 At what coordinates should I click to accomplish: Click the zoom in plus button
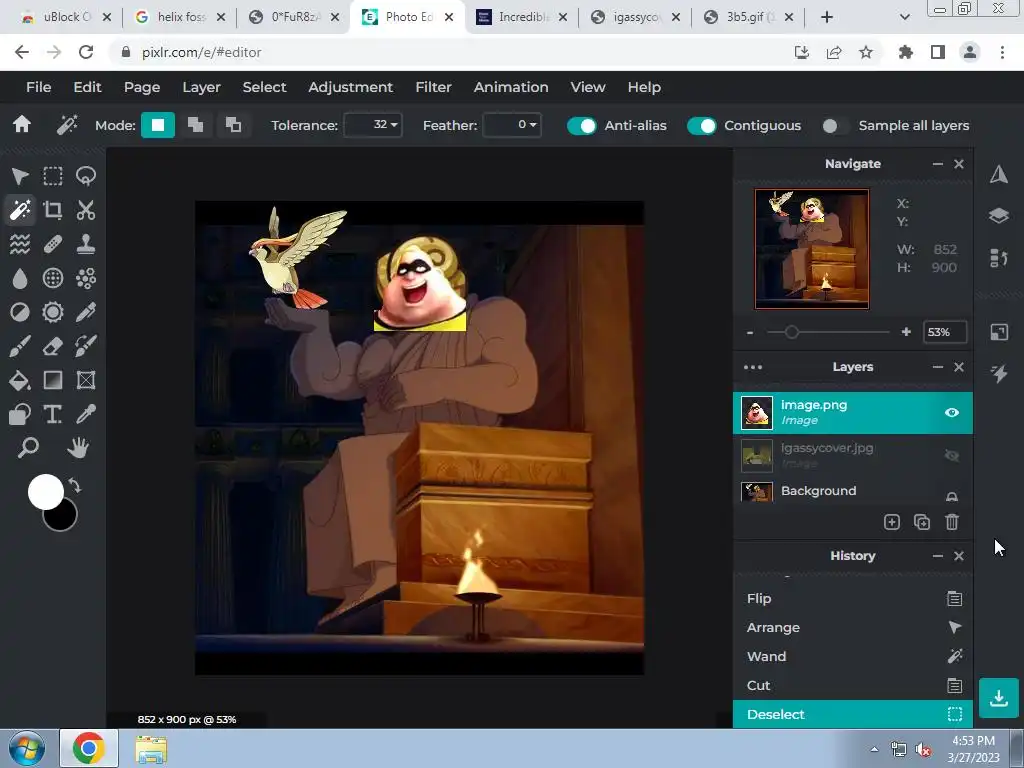(x=906, y=332)
